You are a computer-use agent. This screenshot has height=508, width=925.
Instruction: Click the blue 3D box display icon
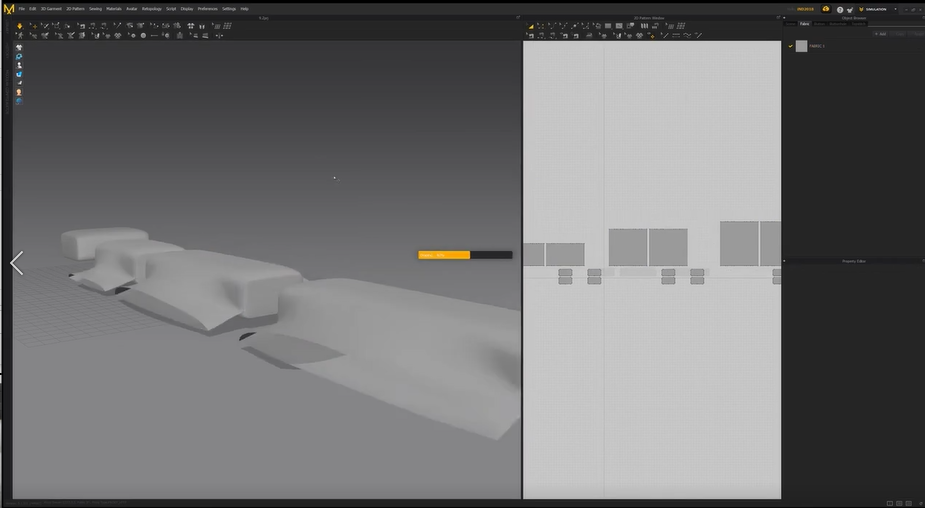pyautogui.click(x=19, y=74)
